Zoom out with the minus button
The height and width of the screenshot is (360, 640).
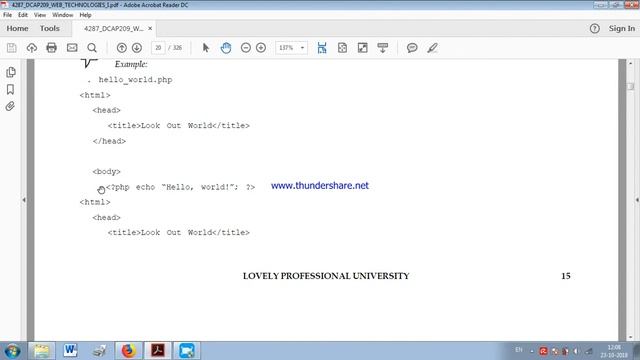coord(246,48)
